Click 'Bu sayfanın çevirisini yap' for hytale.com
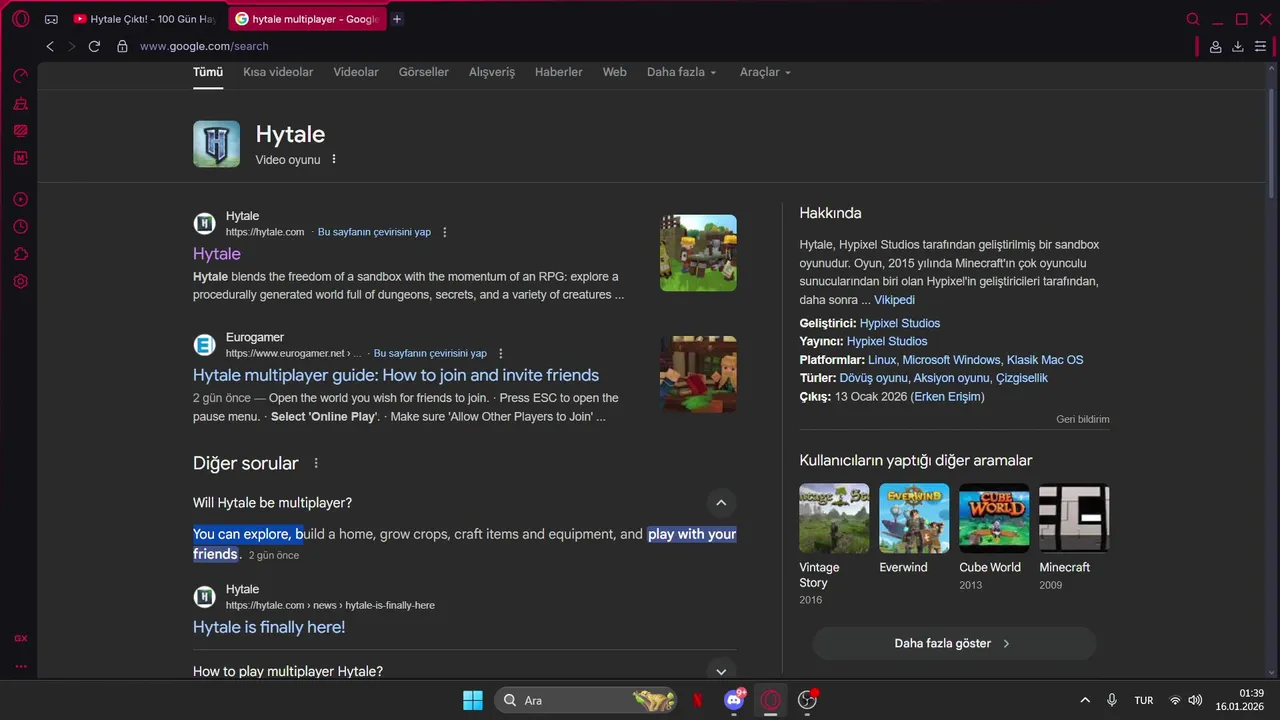The image size is (1280, 720). pos(374,232)
